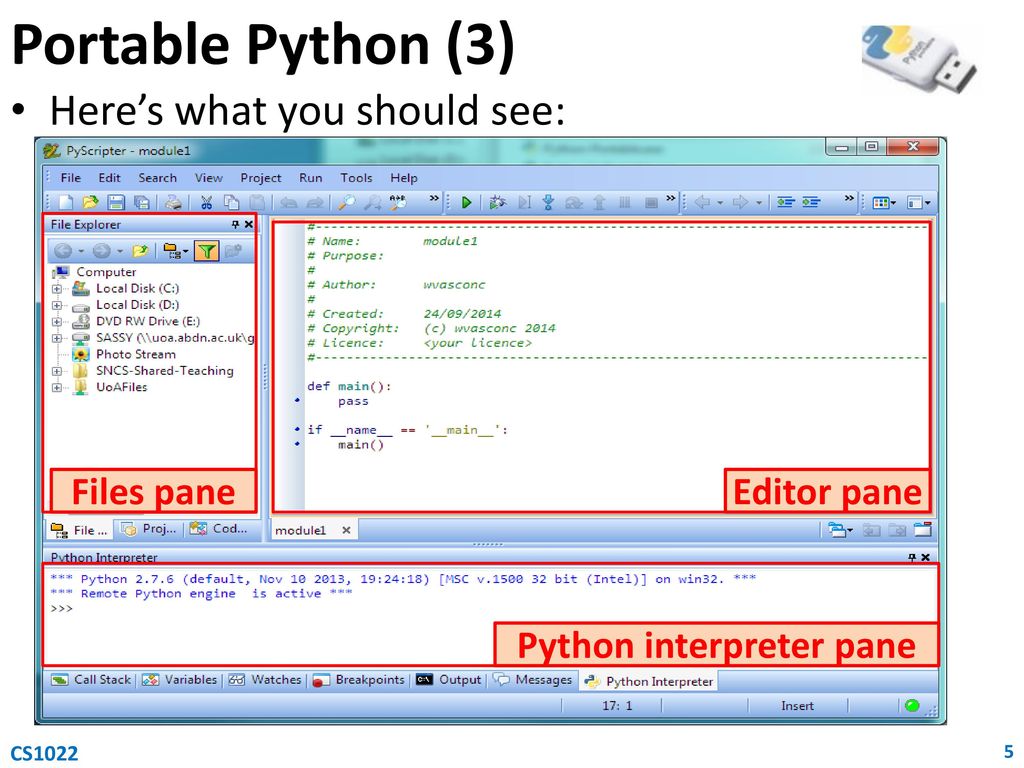Toggle the File Explorer filter funnel button
Image resolution: width=1024 pixels, height=768 pixels.
(205, 251)
